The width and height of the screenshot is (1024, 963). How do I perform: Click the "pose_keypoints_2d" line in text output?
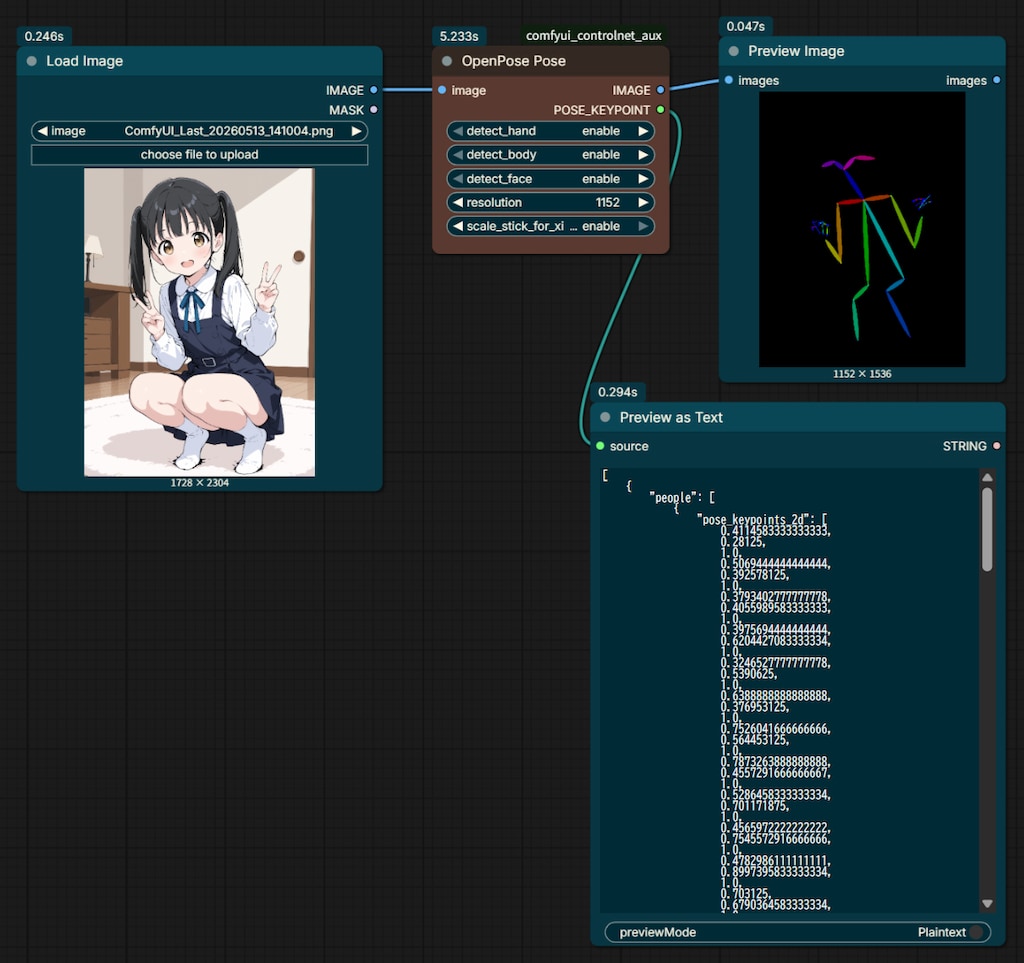762,520
